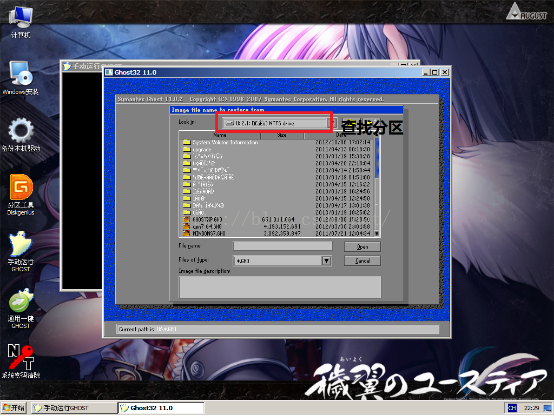This screenshot has height=416, width=554.
Task: Expand the Look in drive dropdown
Action: pyautogui.click(x=333, y=123)
